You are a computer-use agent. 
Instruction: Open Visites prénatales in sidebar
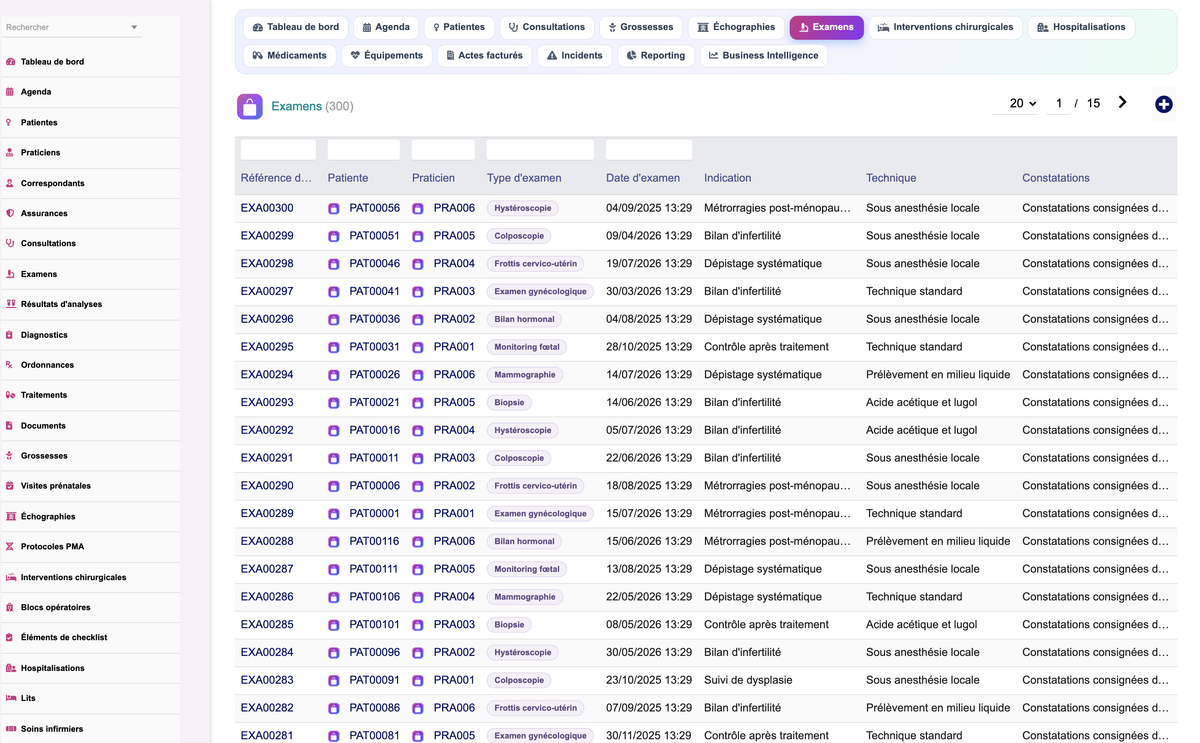pos(56,486)
